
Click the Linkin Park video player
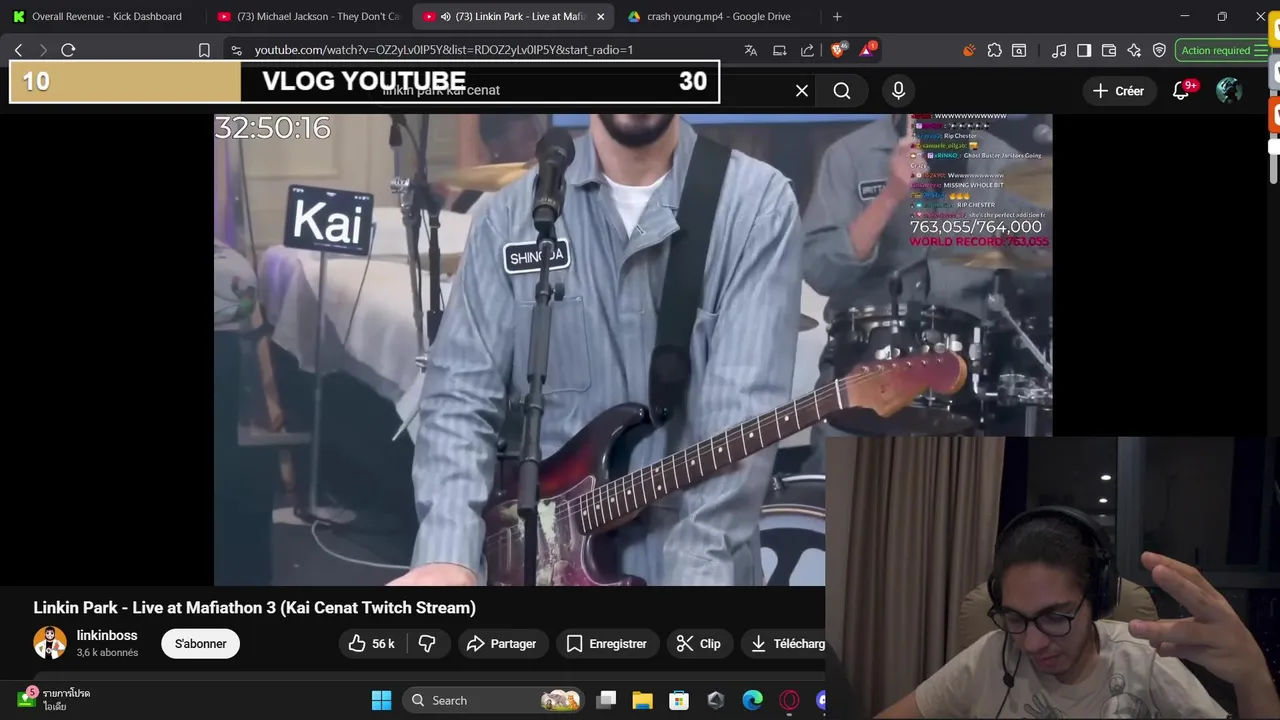coord(633,349)
